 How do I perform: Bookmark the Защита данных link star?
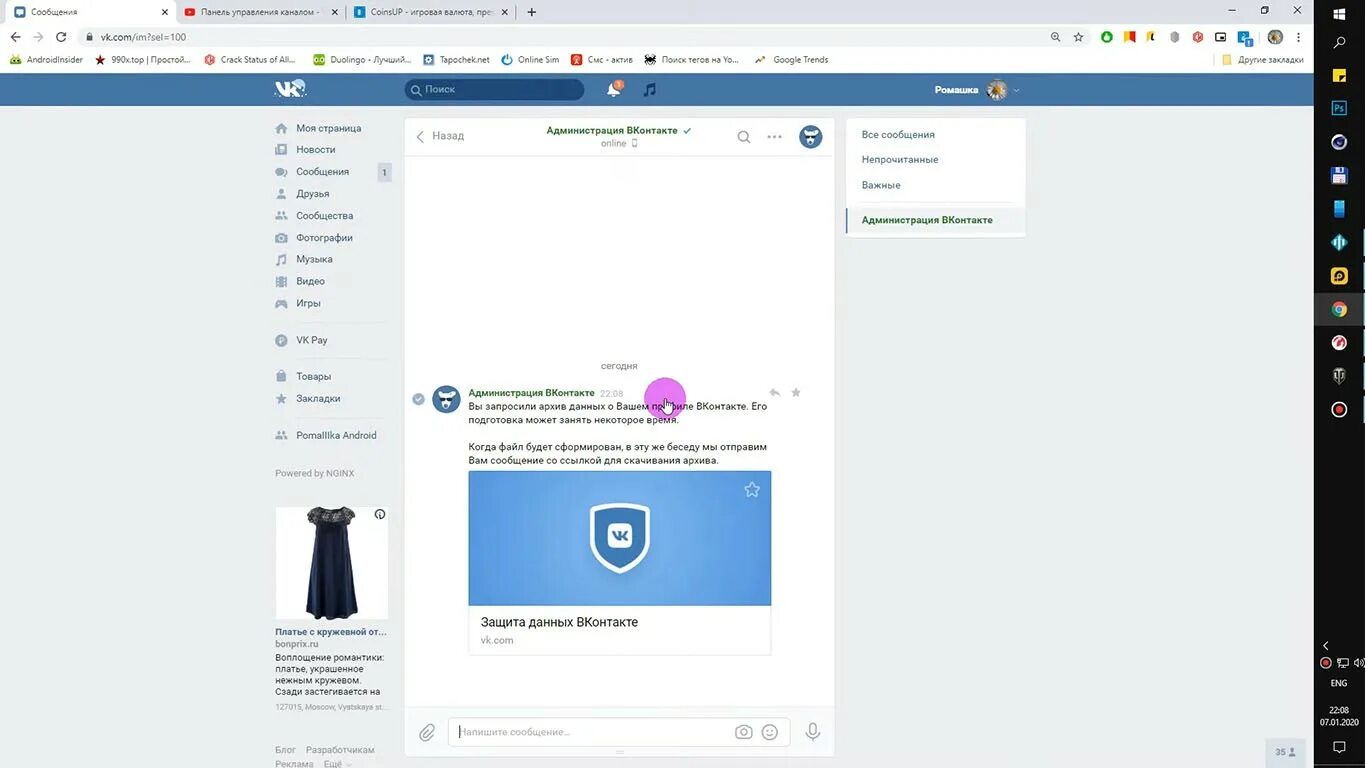click(x=752, y=489)
